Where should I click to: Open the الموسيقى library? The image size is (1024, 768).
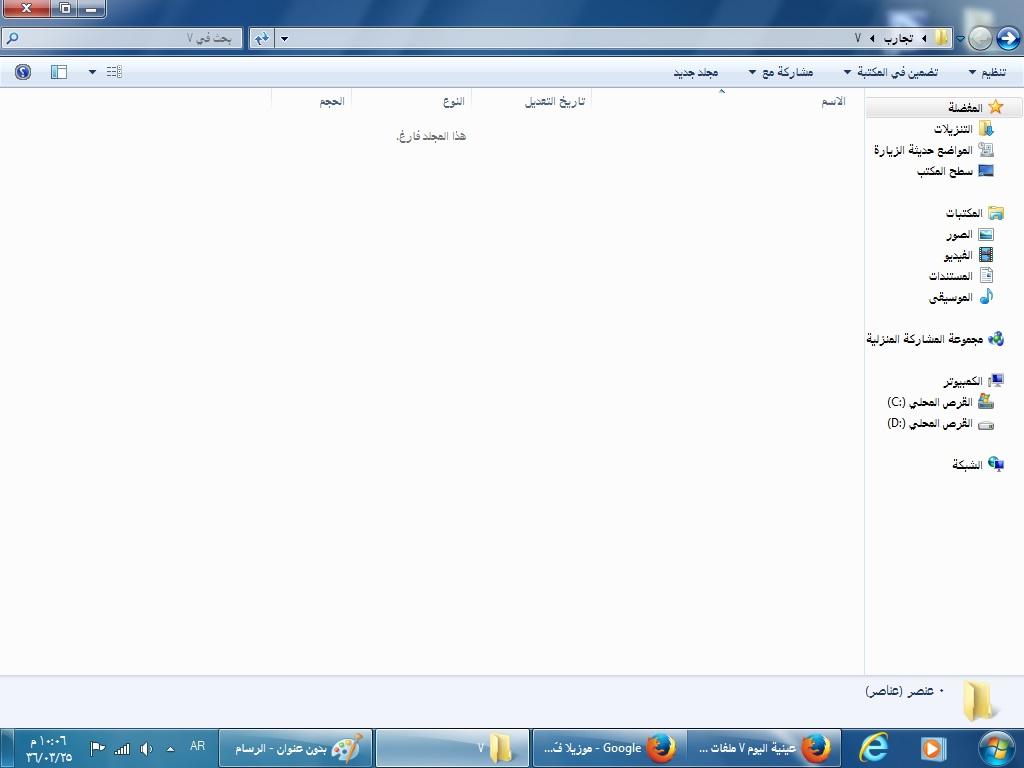950,298
